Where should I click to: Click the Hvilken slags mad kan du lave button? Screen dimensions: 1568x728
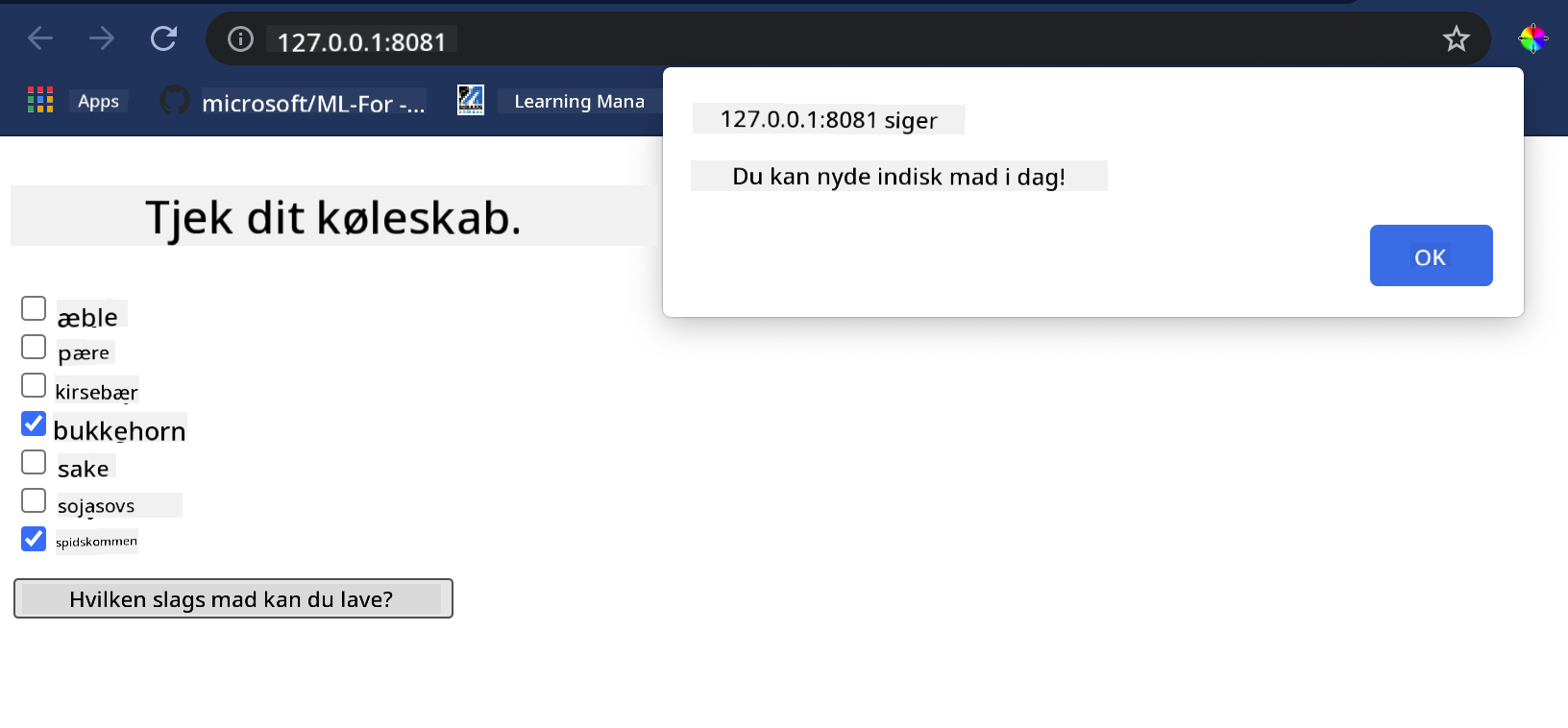pos(233,598)
